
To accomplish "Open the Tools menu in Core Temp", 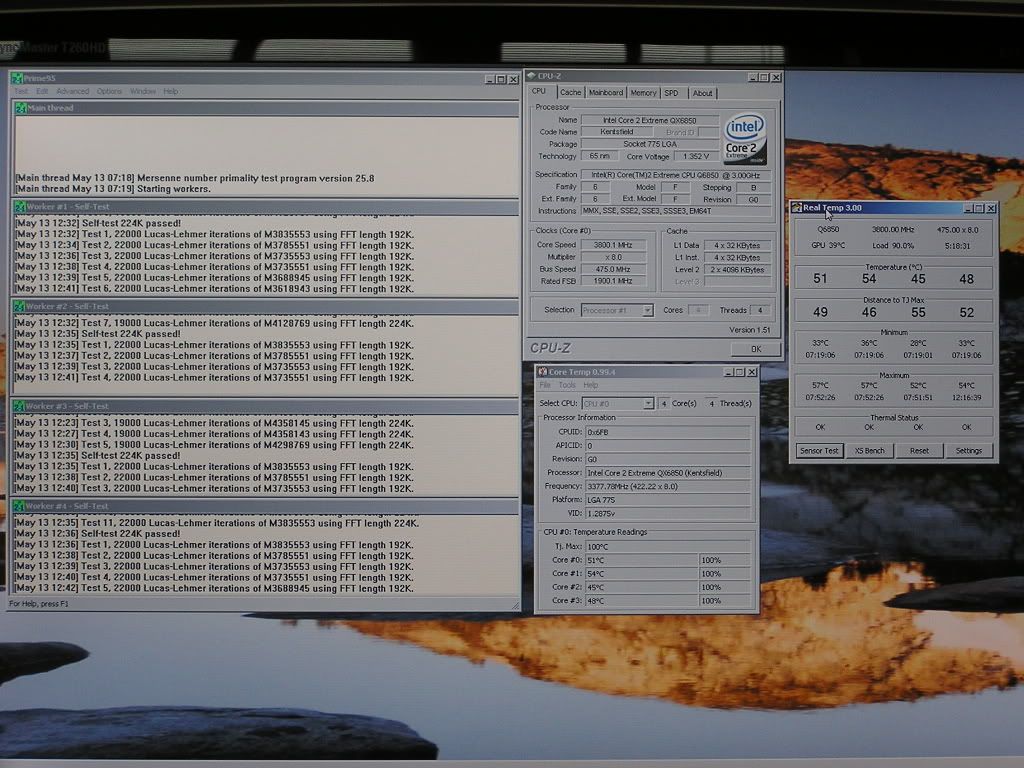I will coord(567,385).
